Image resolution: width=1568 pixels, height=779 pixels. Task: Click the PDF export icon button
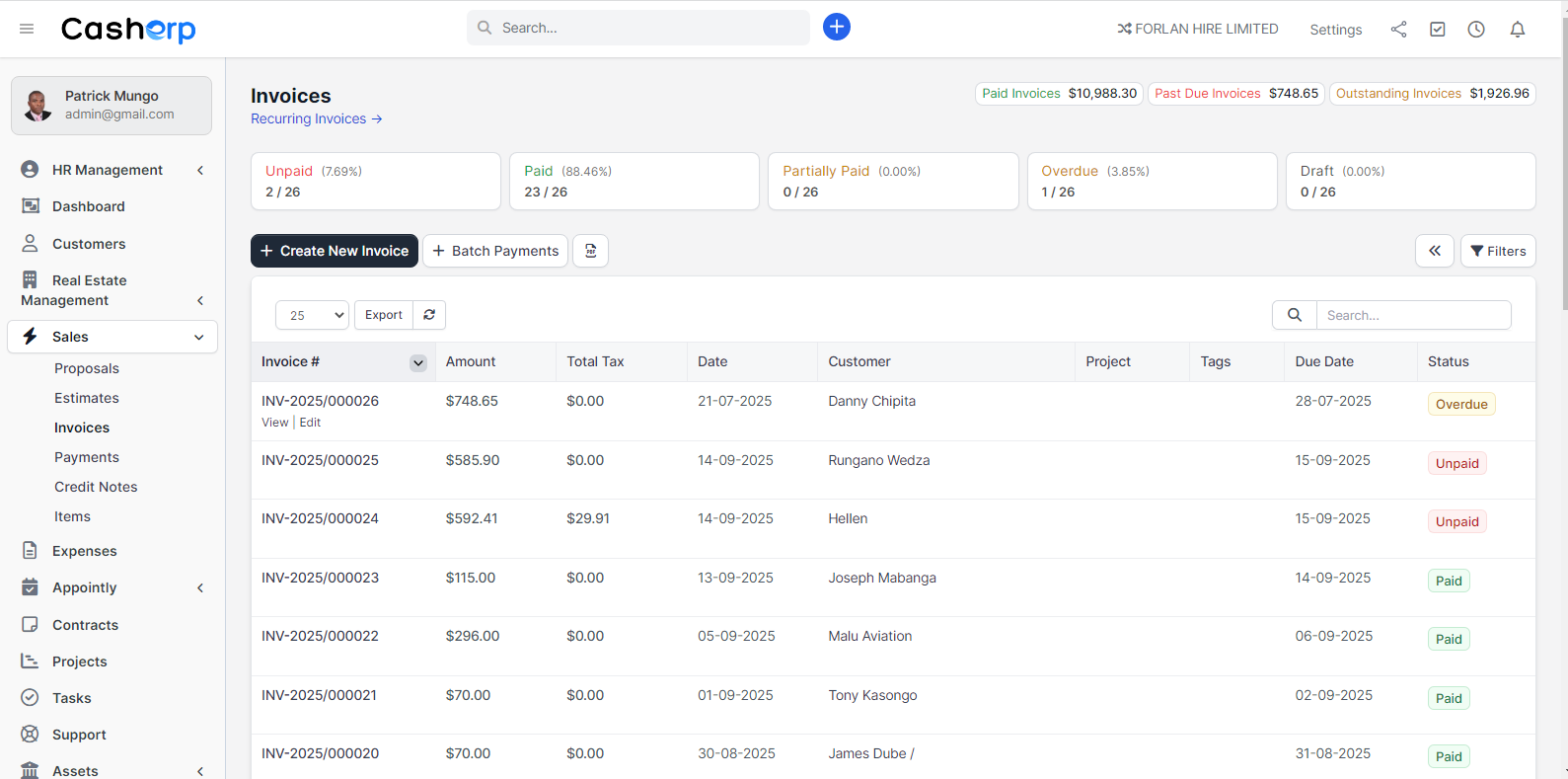(x=591, y=251)
